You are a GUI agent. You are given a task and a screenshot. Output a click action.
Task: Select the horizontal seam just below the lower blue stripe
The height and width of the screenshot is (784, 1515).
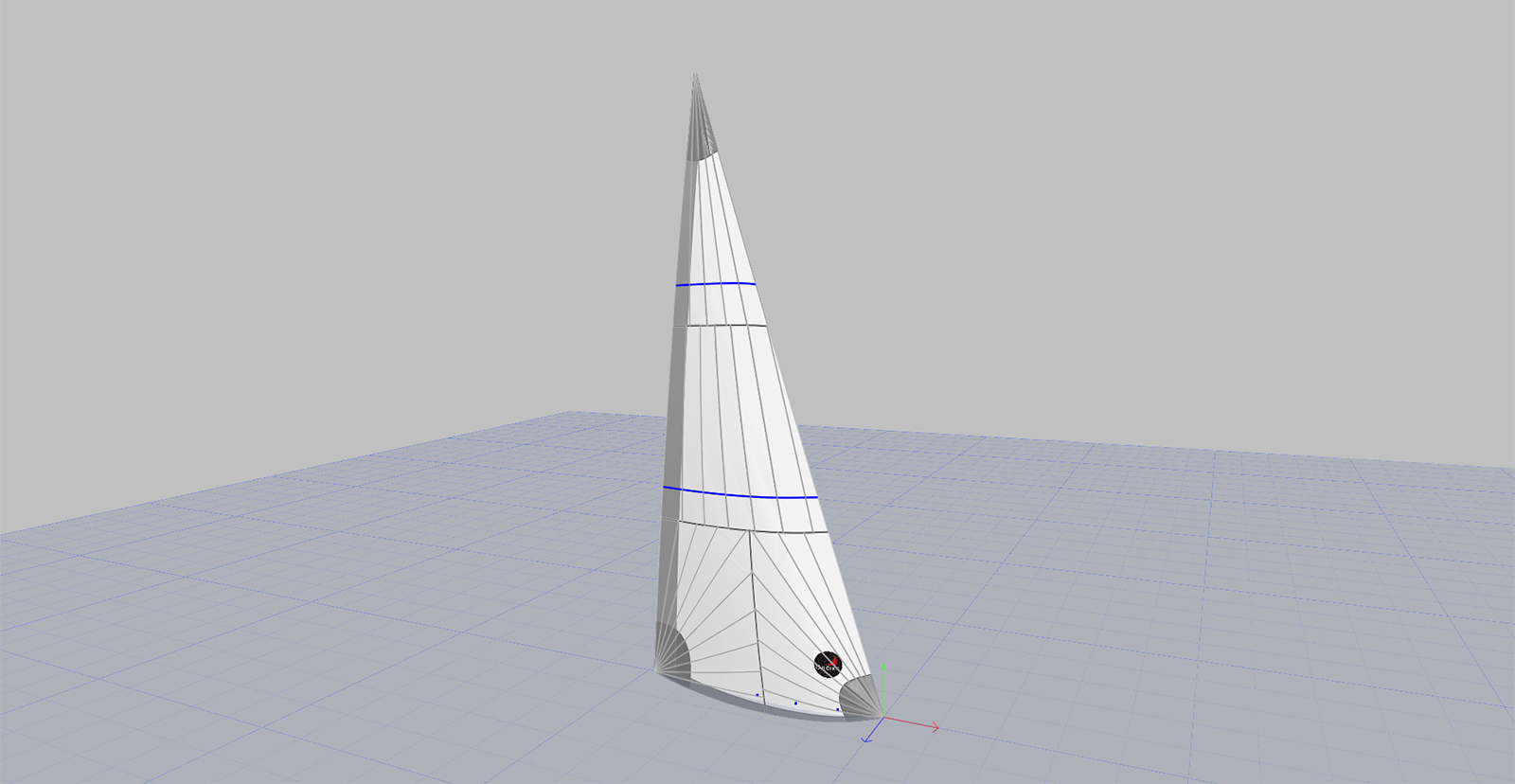748,526
